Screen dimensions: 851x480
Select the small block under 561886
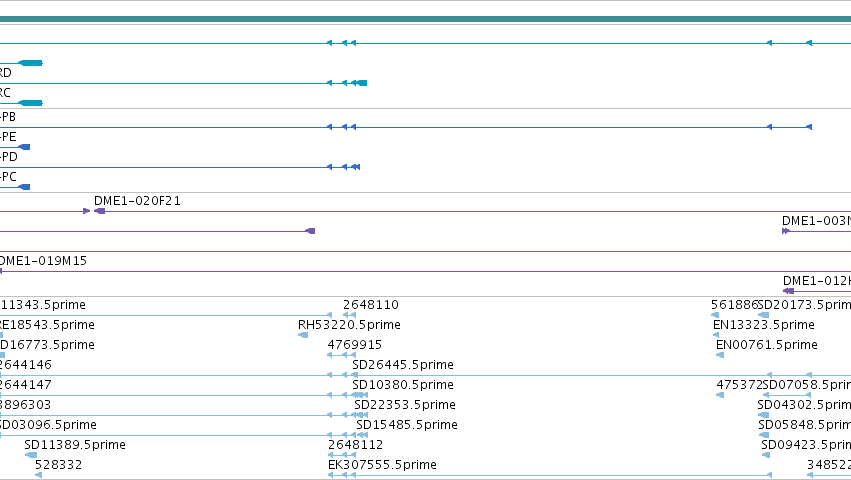[x=715, y=315]
